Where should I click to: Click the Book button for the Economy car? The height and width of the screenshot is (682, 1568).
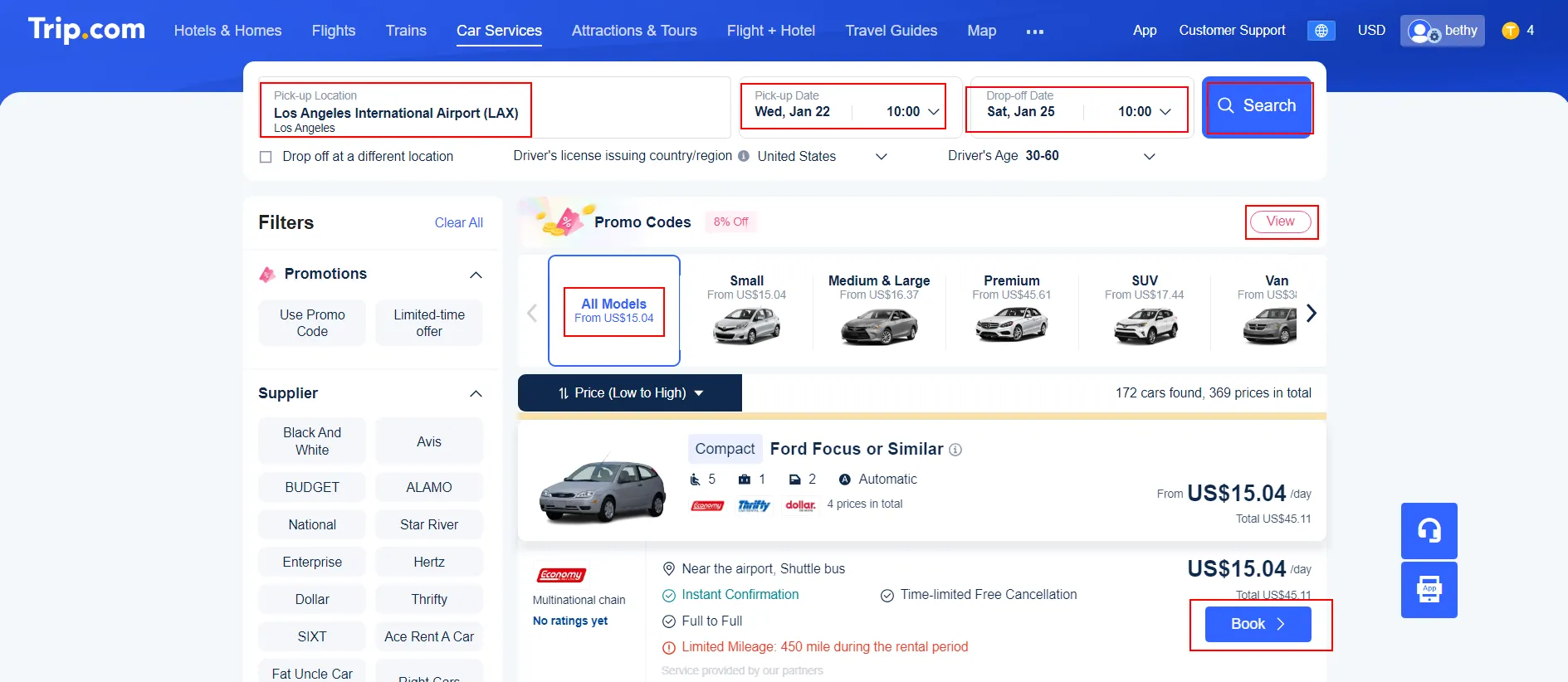(1257, 624)
